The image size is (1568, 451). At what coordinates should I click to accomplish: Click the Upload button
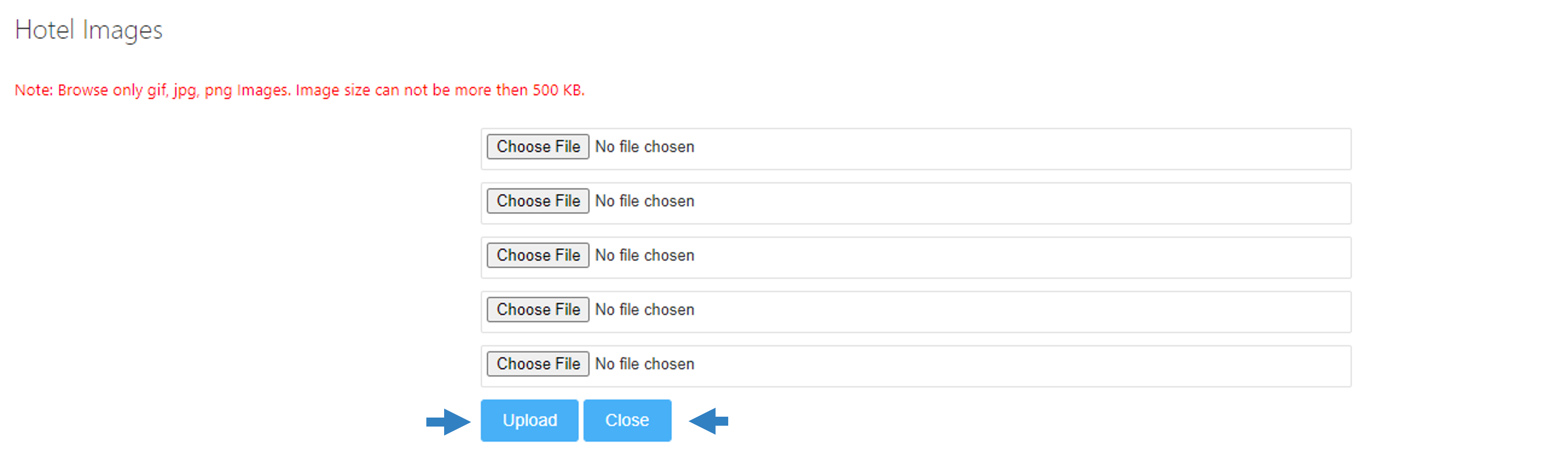coord(530,421)
